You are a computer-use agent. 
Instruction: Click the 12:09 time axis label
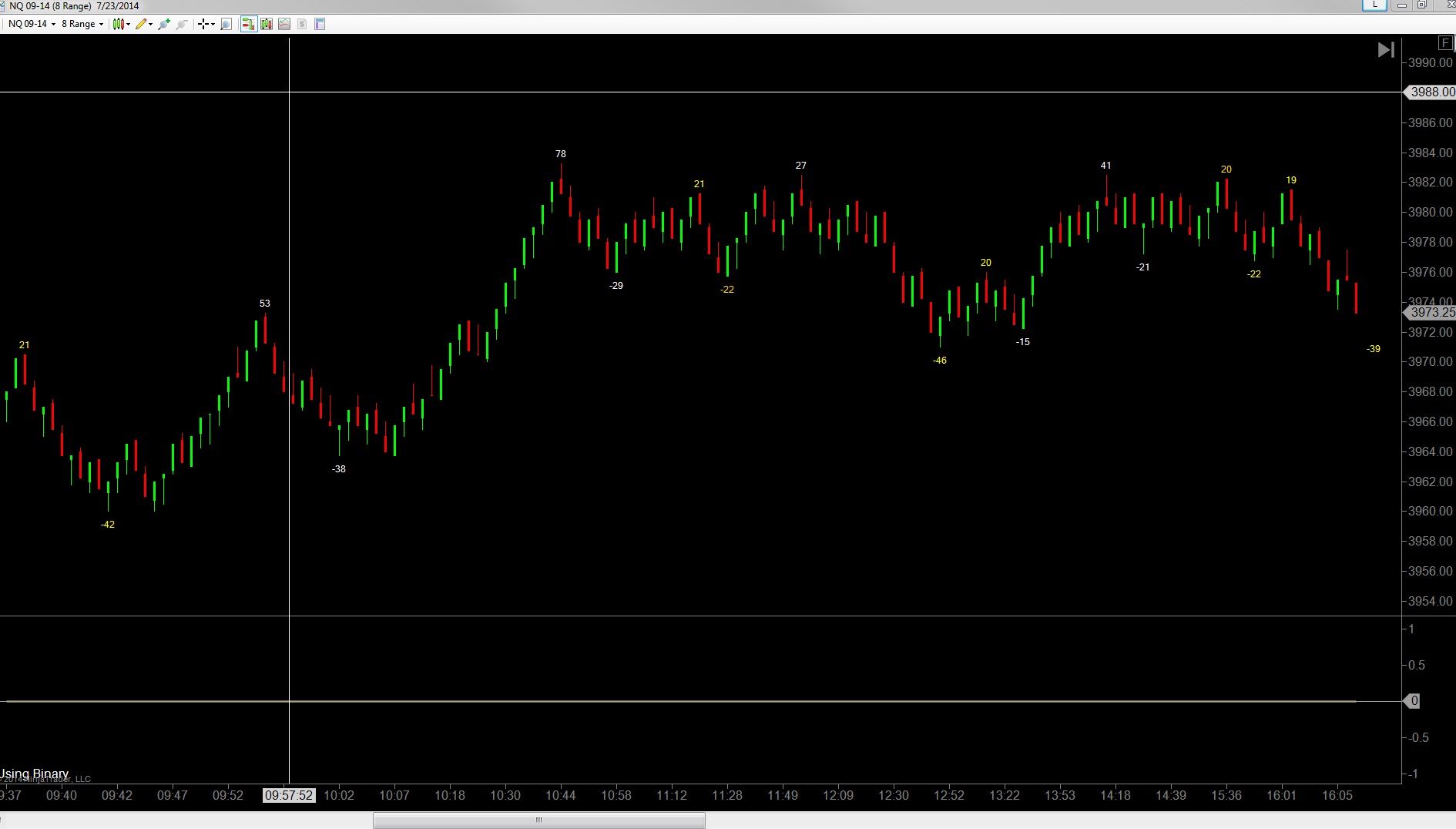click(838, 795)
